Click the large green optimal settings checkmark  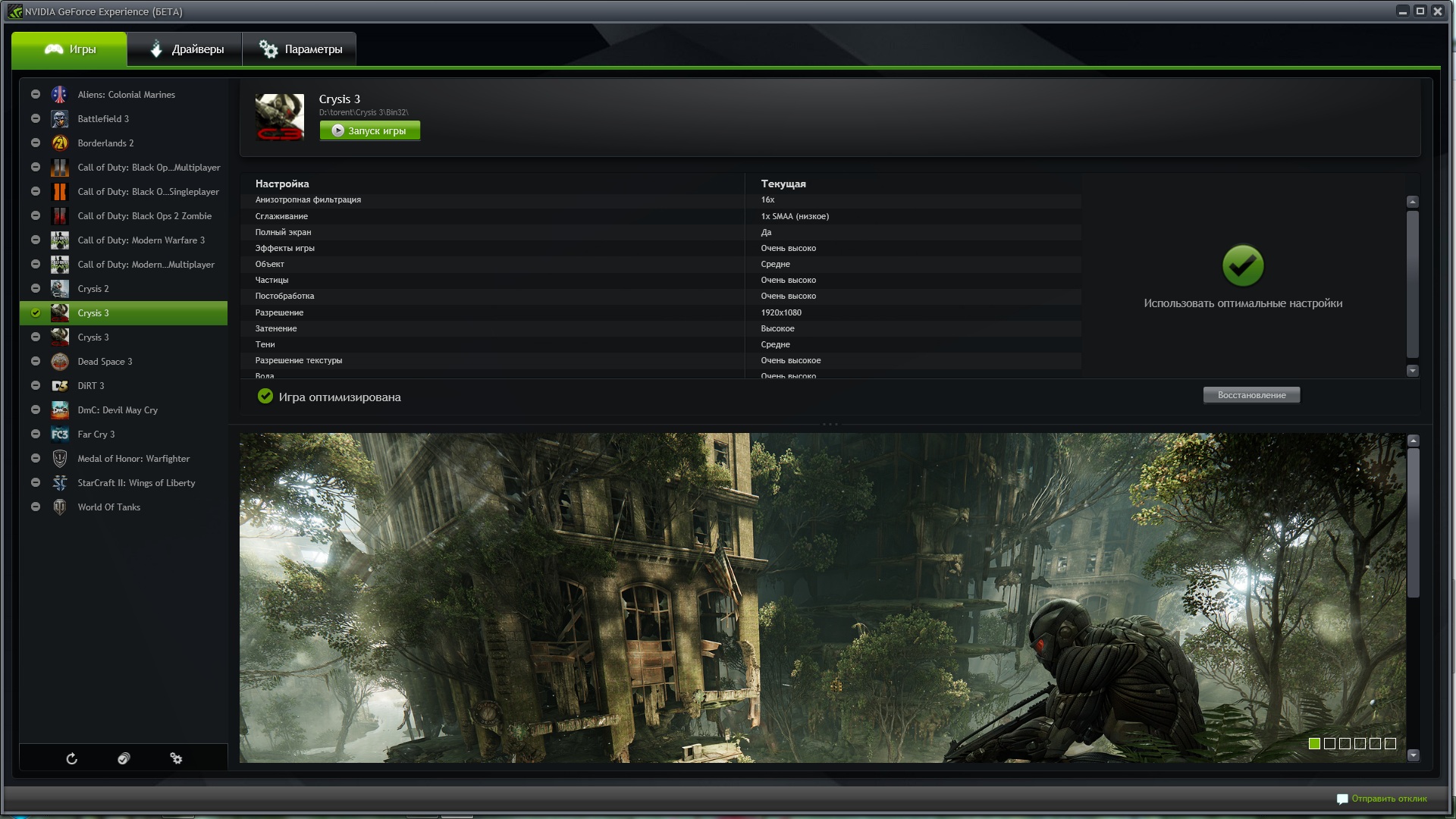[1242, 265]
